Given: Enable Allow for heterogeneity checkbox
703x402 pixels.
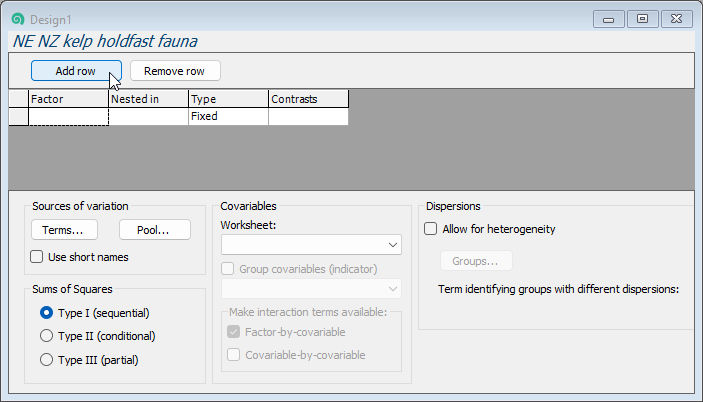Looking at the screenshot, I should (431, 229).
